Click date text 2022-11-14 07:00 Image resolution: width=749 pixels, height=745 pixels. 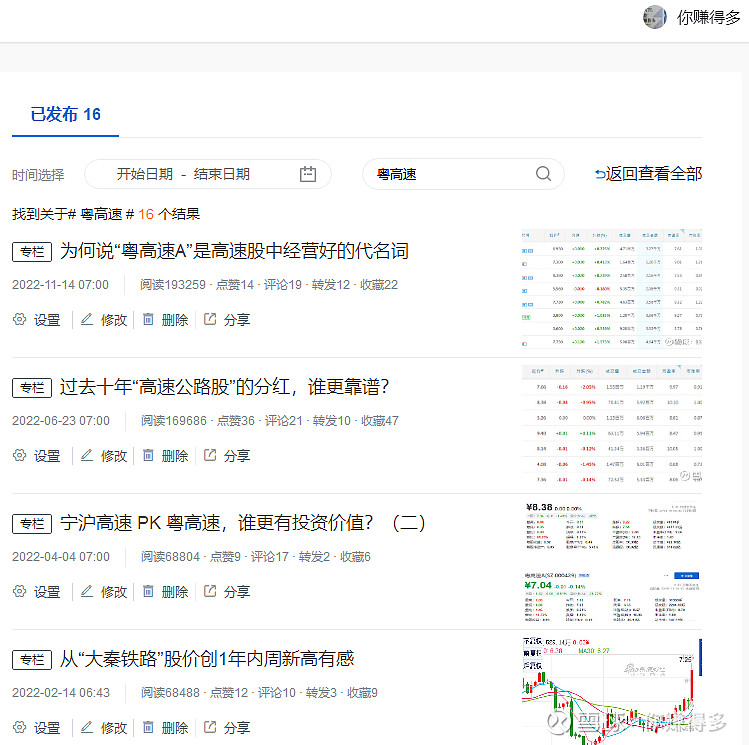pos(60,285)
